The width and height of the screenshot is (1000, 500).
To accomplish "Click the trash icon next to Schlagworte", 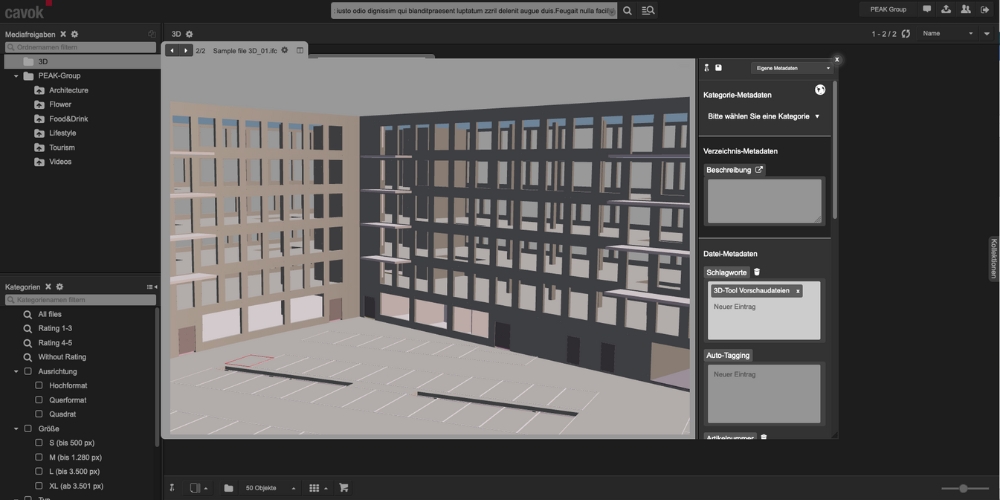I will (x=757, y=272).
